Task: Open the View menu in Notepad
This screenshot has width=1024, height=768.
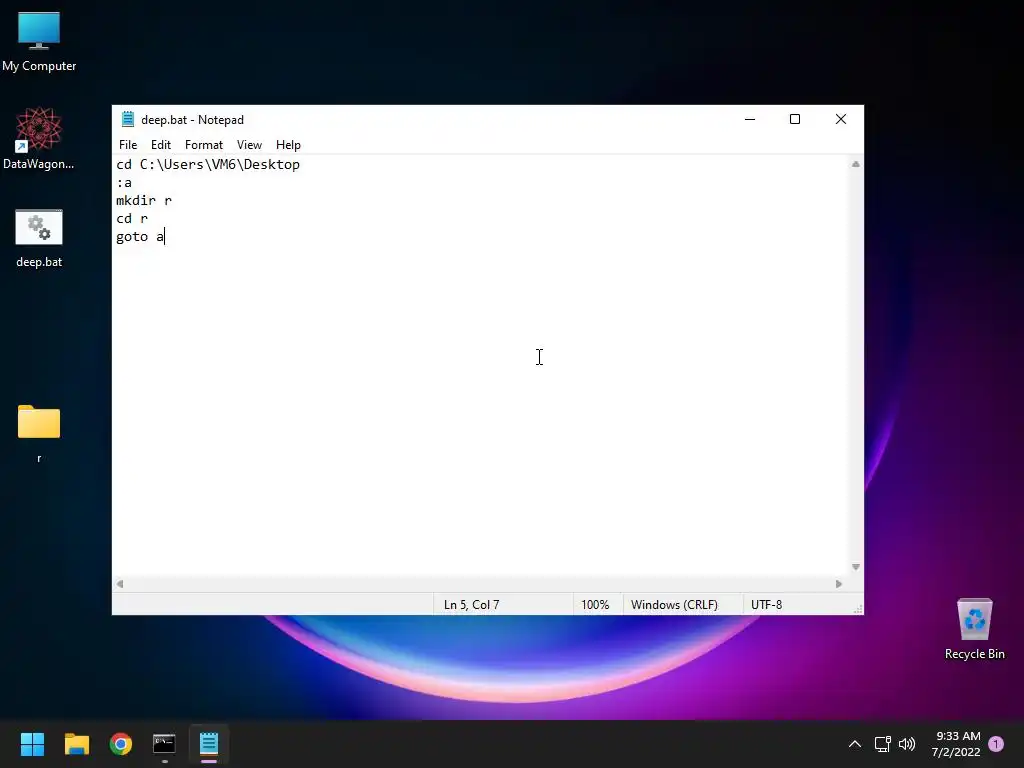Action: pos(249,145)
